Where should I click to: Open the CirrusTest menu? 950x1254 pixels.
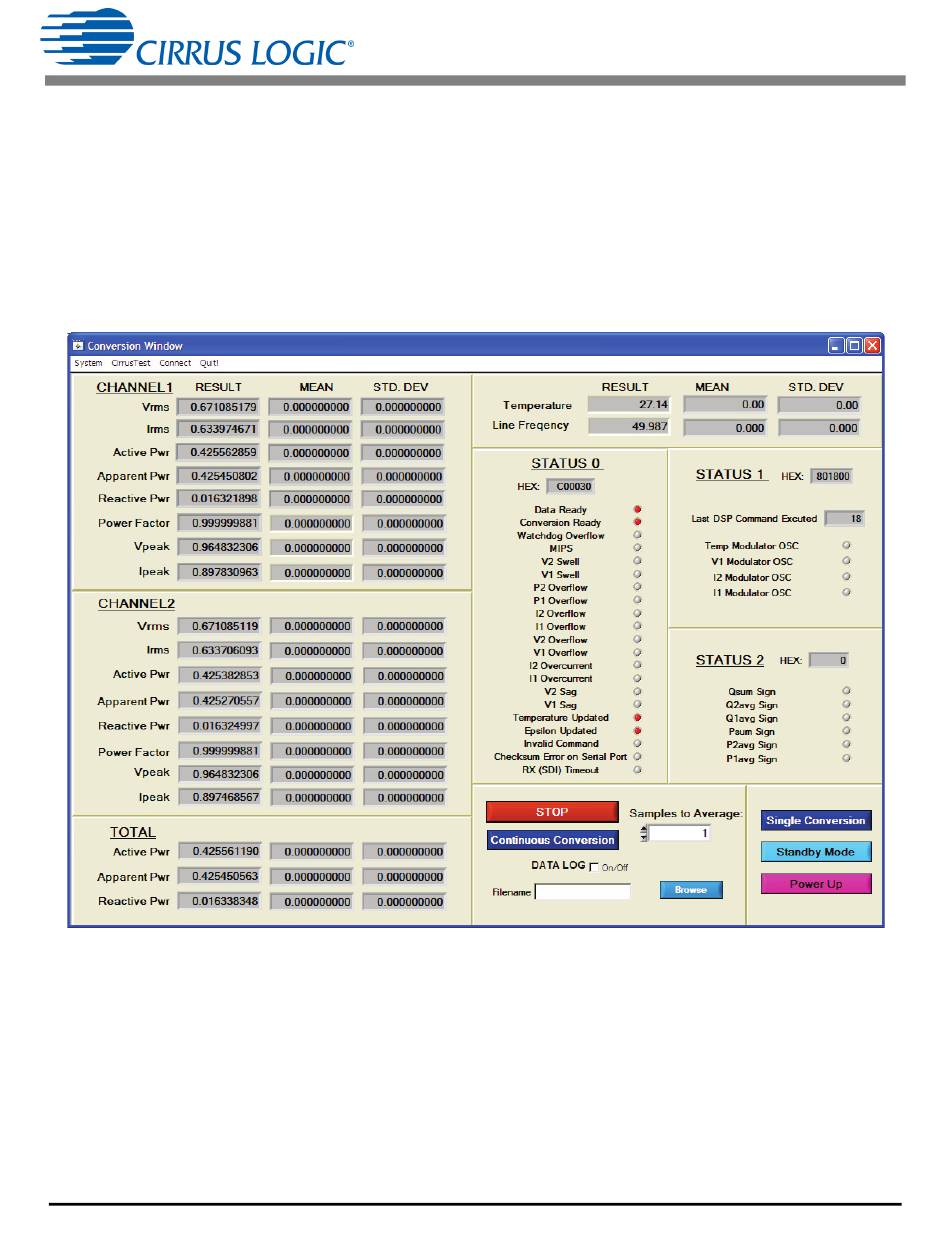(130, 363)
